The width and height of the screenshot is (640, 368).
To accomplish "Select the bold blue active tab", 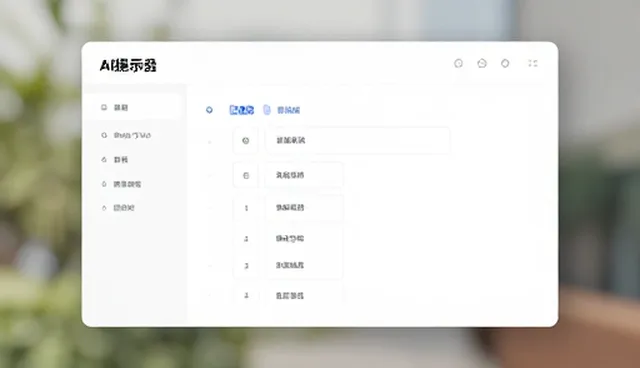I will (x=242, y=110).
